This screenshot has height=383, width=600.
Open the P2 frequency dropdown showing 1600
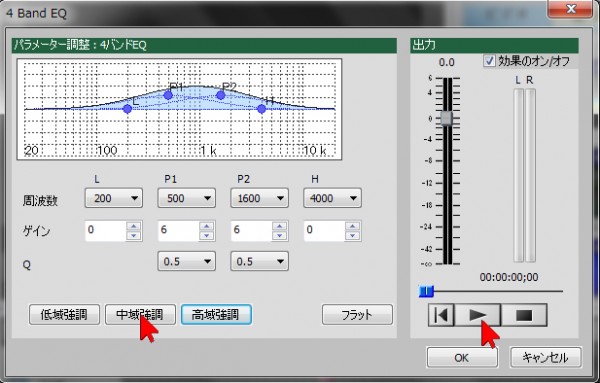click(259, 198)
